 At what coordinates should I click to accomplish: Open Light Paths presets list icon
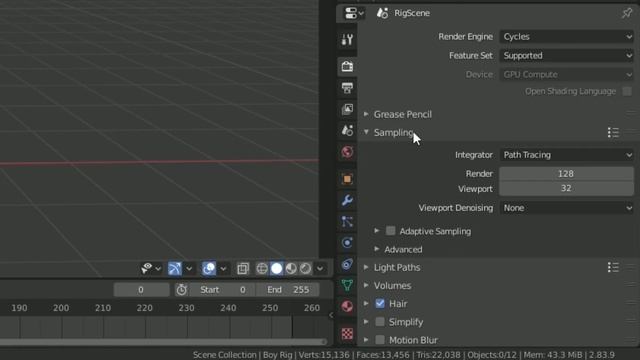click(613, 267)
